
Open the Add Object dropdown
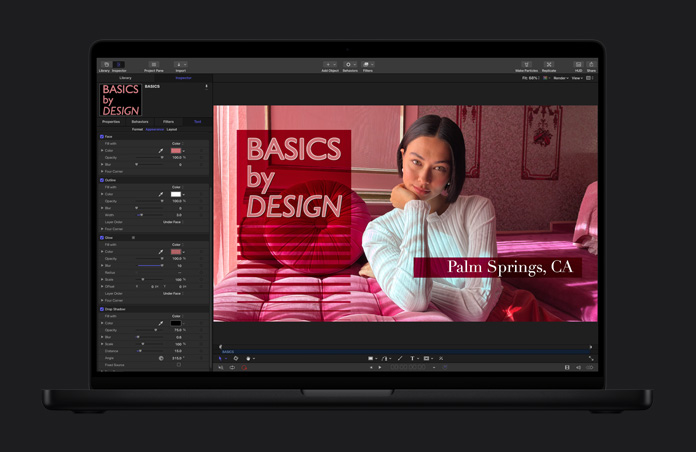click(x=330, y=66)
